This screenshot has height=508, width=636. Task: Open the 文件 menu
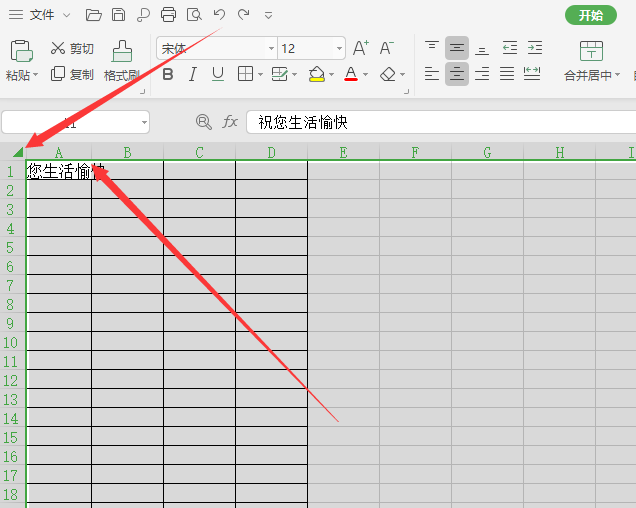click(42, 15)
